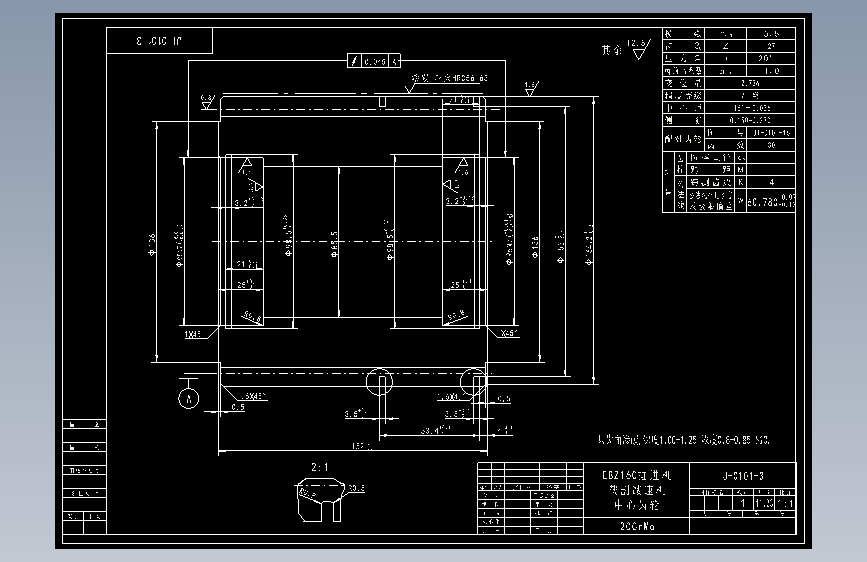The height and width of the screenshot is (562, 867).
Task: Click the 30 tooth count in mating gear row
Action: click(771, 145)
